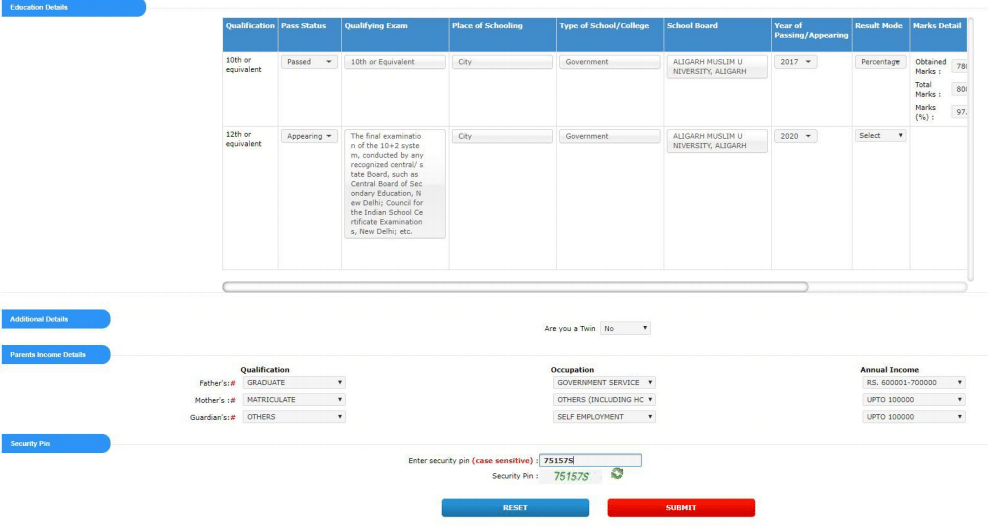Open Mother's qualification MATRICULATE dropdown
This screenshot has width=988, height=526.
click(x=294, y=400)
